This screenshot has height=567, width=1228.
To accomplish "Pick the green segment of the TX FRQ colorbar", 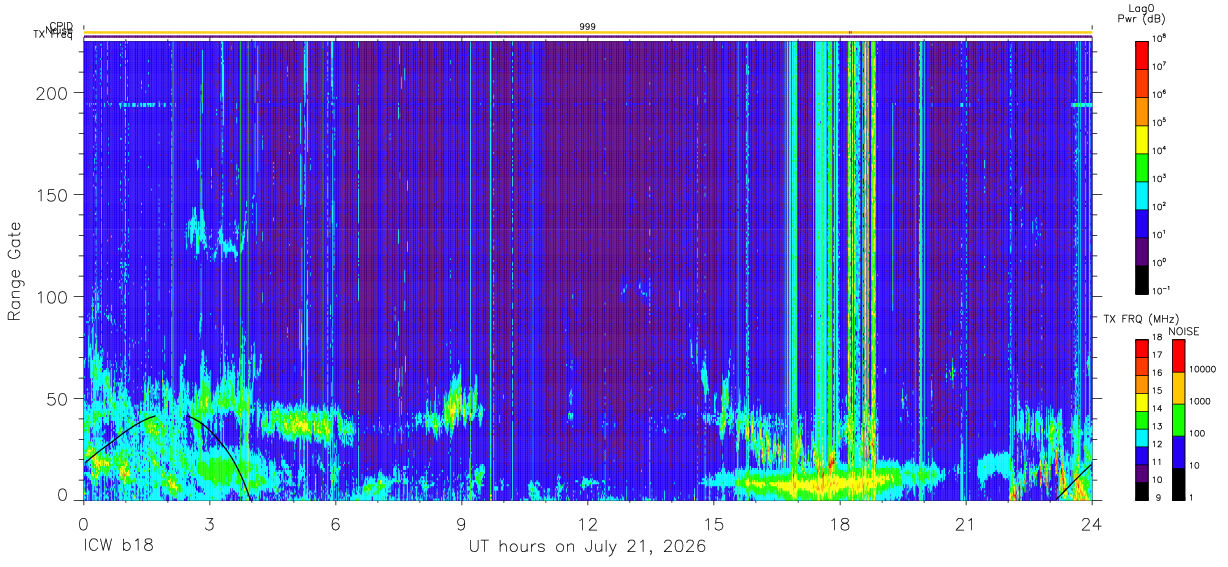I will click(x=1141, y=420).
